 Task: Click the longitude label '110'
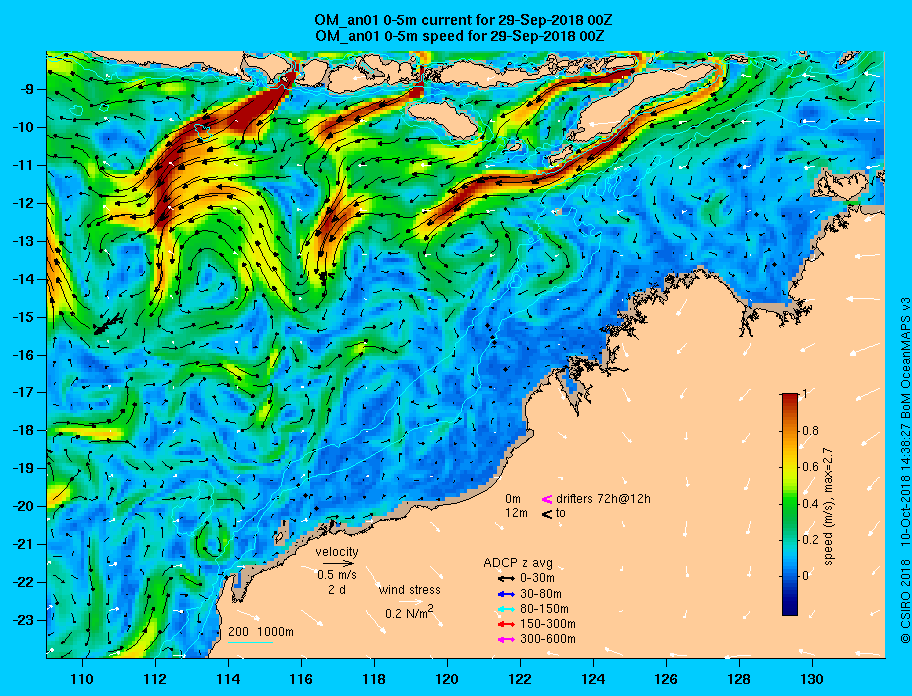[x=82, y=679]
